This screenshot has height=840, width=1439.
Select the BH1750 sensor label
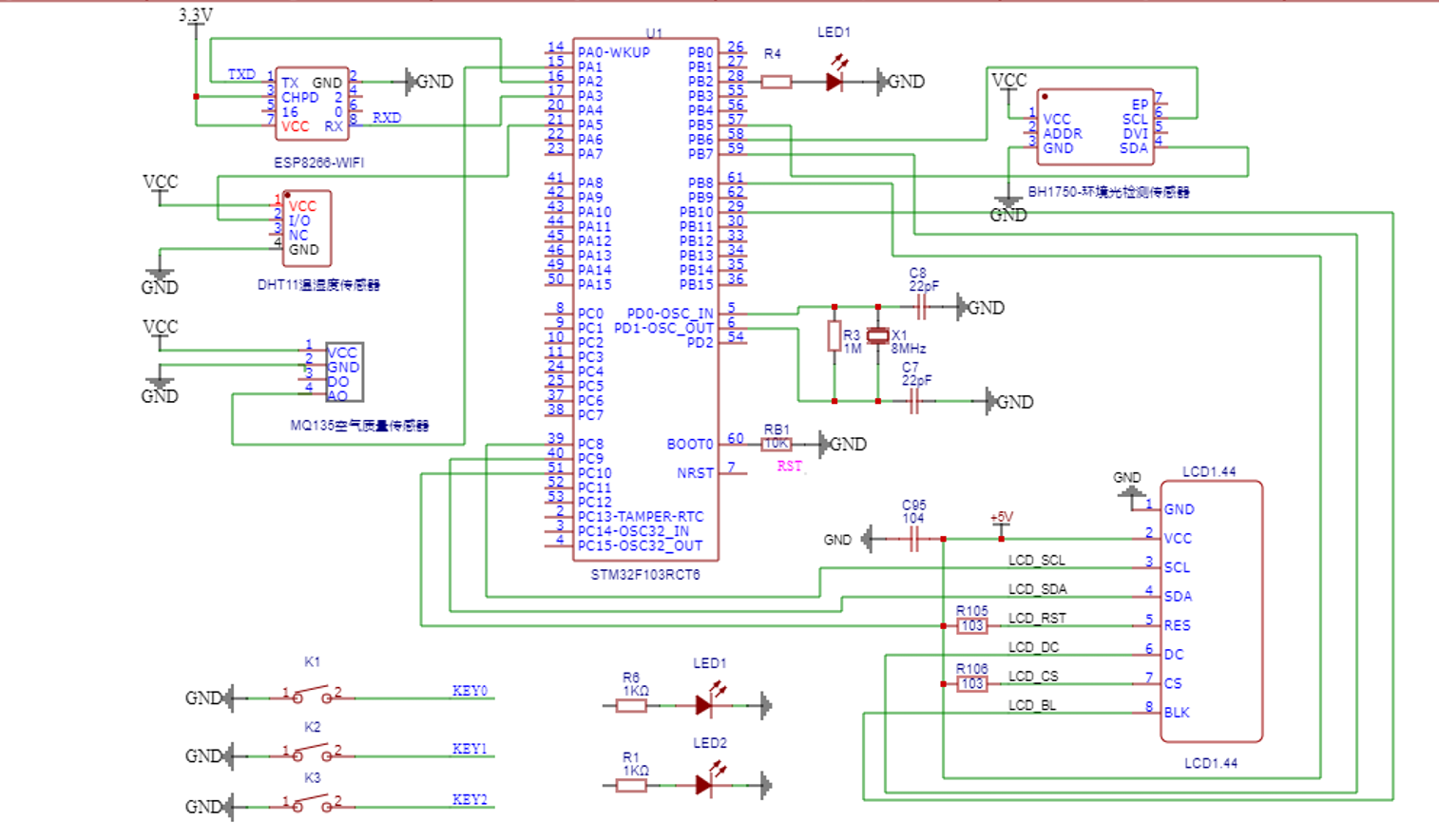1108,192
